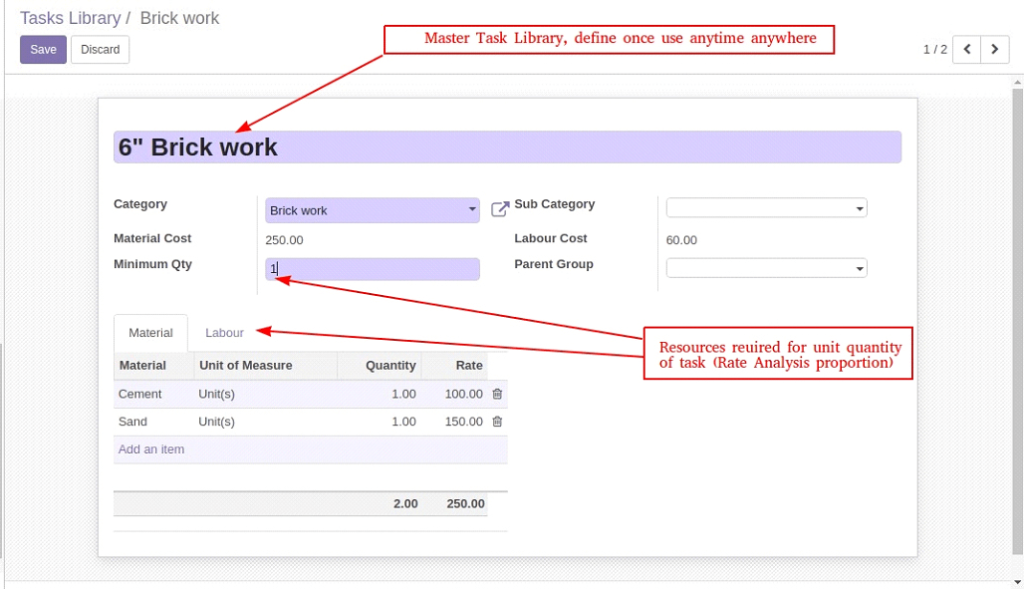Delete the Sand row using trash icon
The image size is (1024, 589).
[x=497, y=421]
